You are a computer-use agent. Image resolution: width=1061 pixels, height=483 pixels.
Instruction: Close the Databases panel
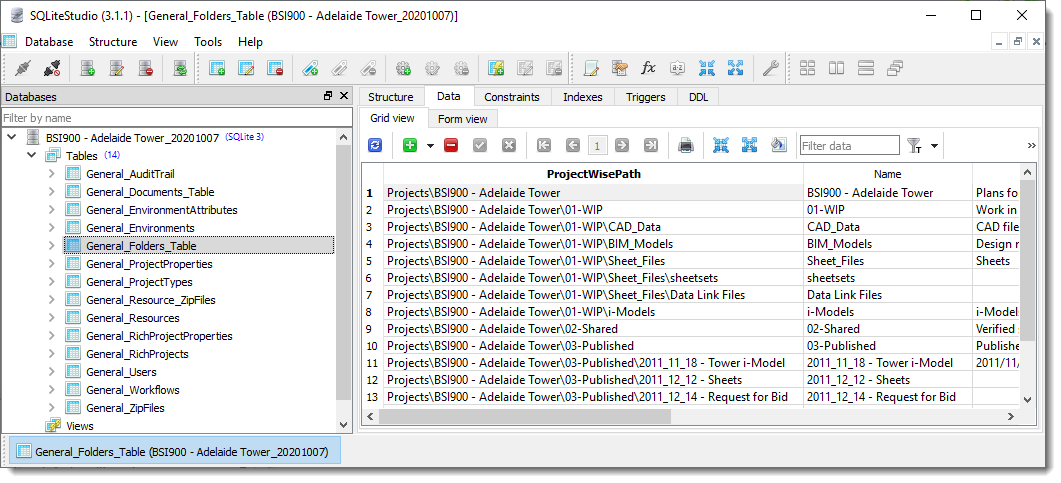pyautogui.click(x=344, y=96)
